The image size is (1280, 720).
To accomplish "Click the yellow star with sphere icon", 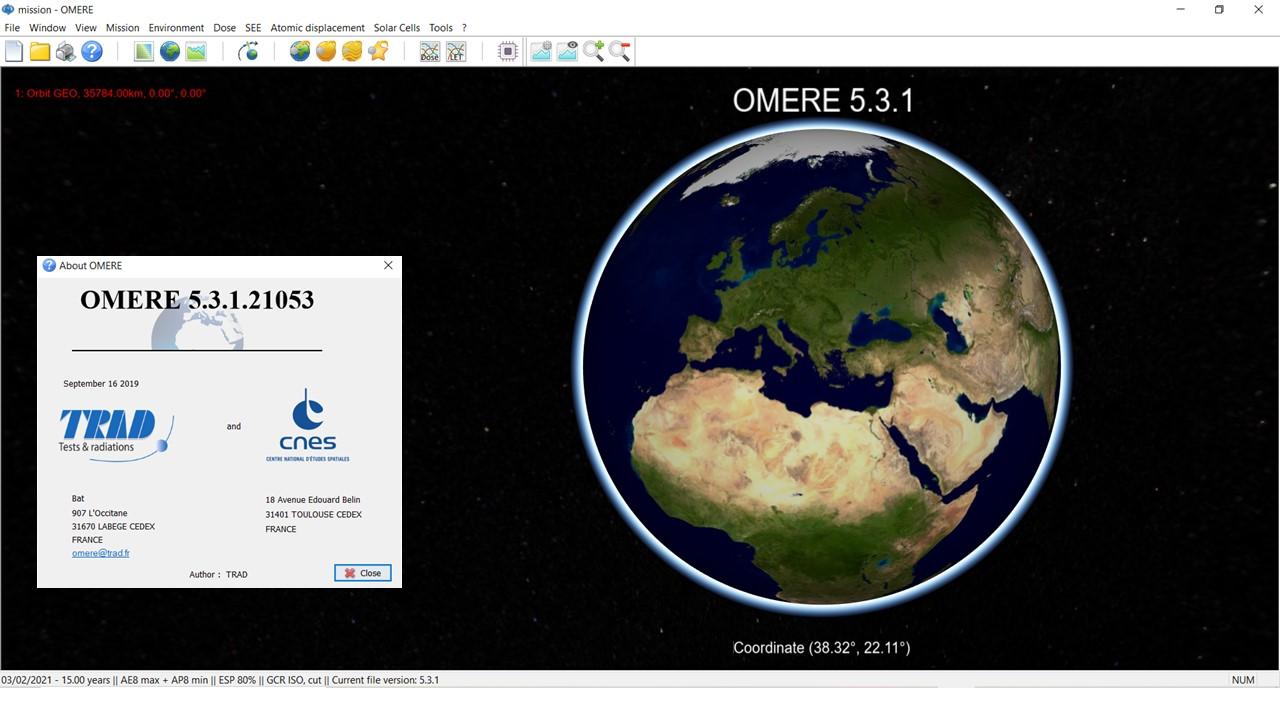I will [378, 51].
